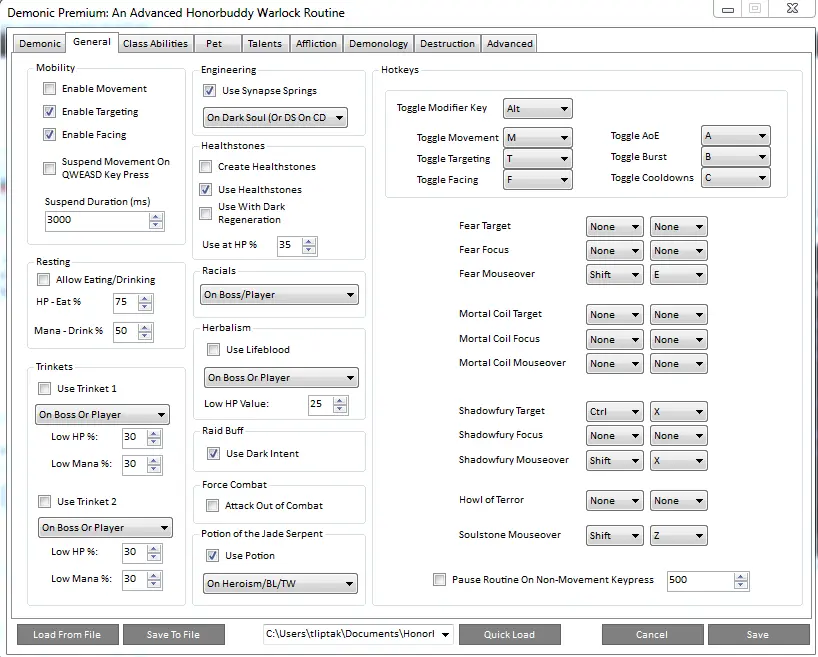Click the healthstone Use at HP % field
This screenshot has width=818, height=657.
[290, 245]
